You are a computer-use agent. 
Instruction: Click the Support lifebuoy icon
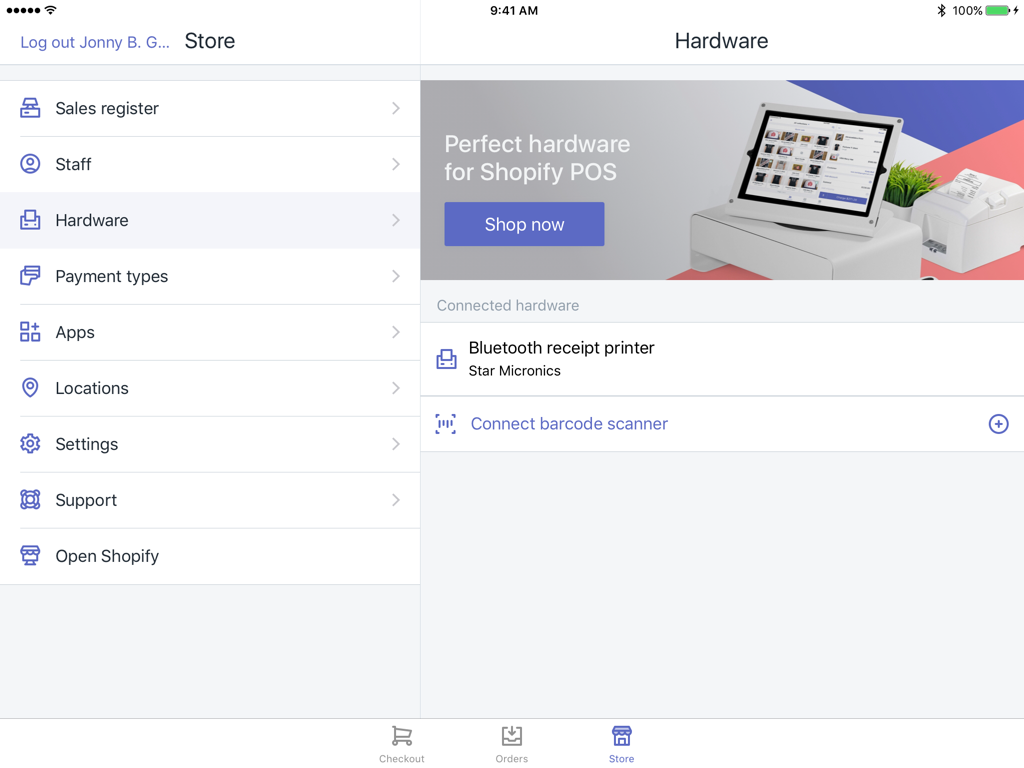pos(30,500)
